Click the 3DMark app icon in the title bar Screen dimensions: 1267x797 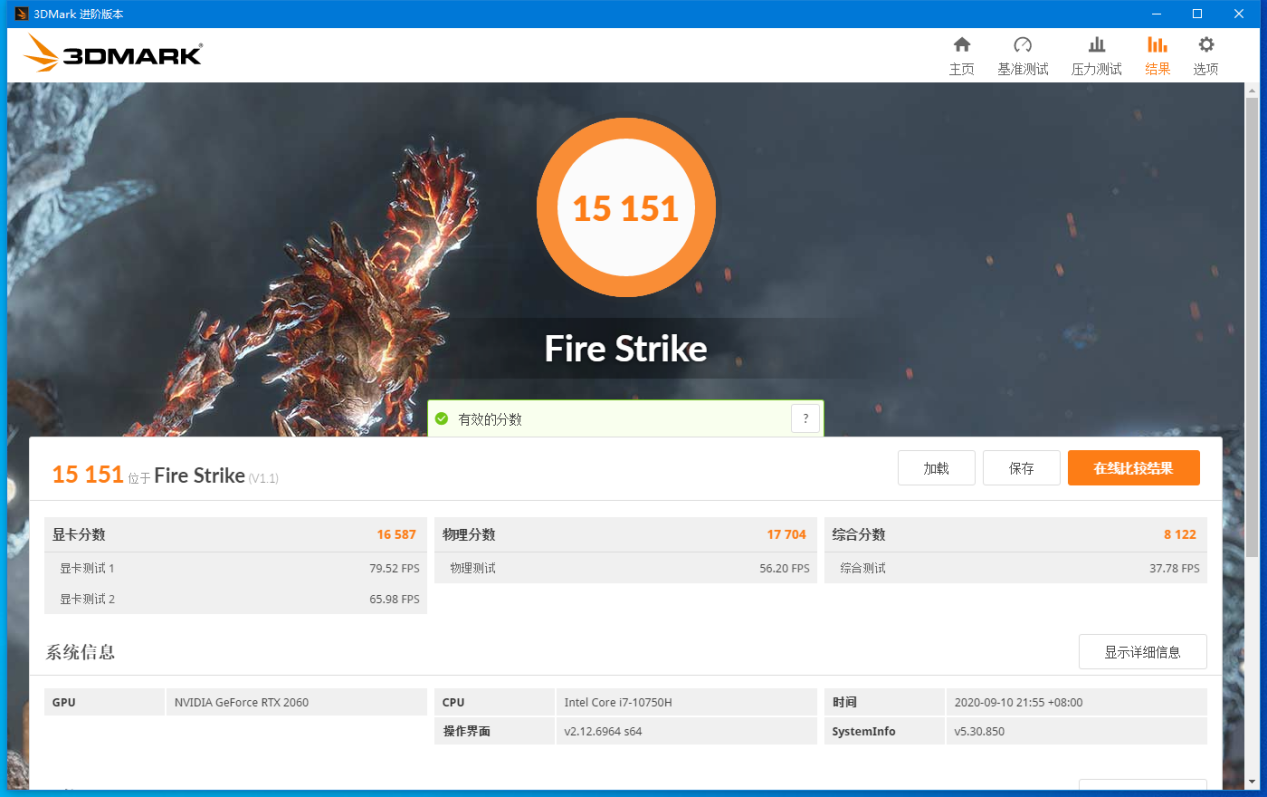click(x=21, y=14)
